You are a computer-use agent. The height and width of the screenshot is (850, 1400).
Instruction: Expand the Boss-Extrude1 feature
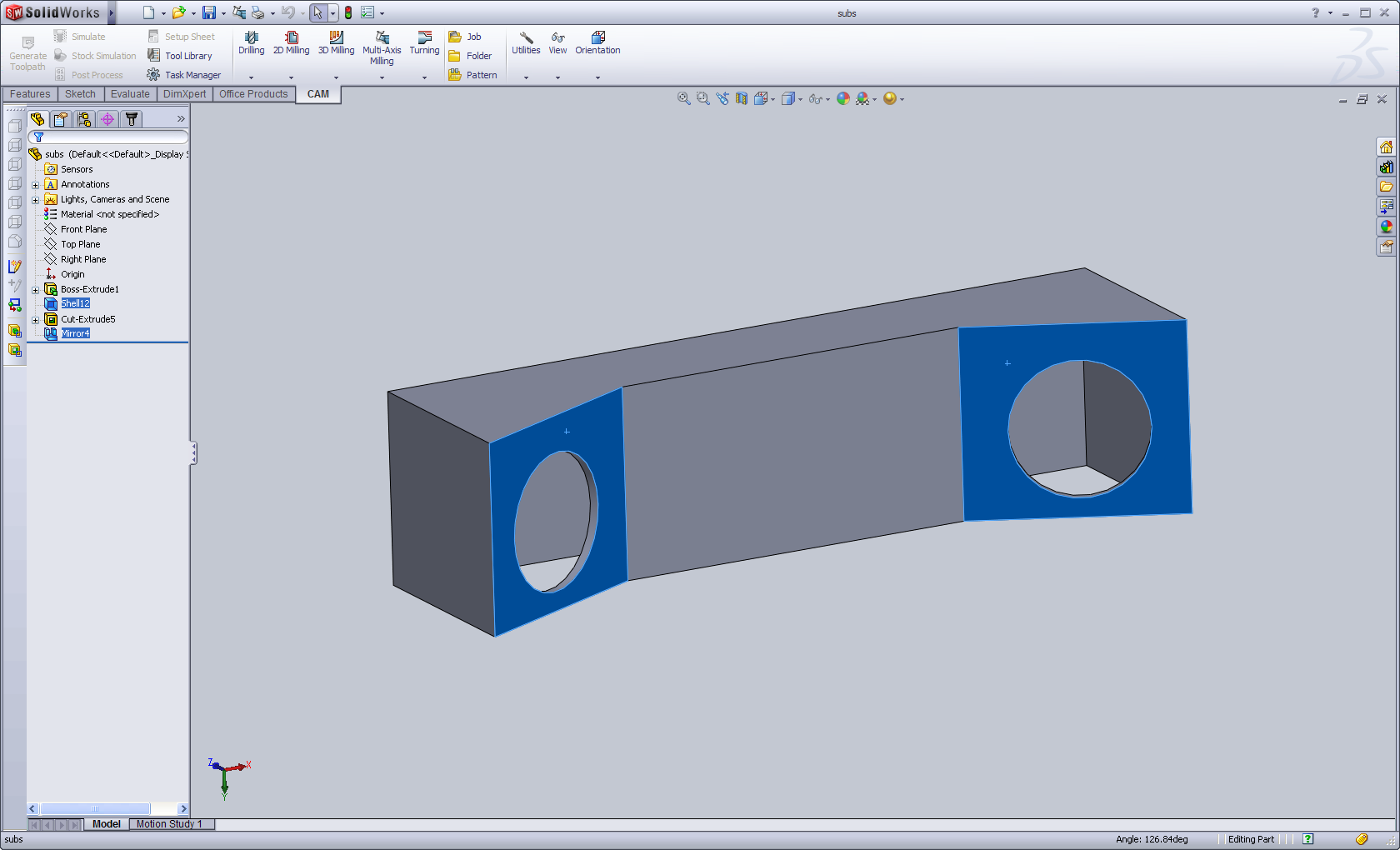pyautogui.click(x=36, y=290)
